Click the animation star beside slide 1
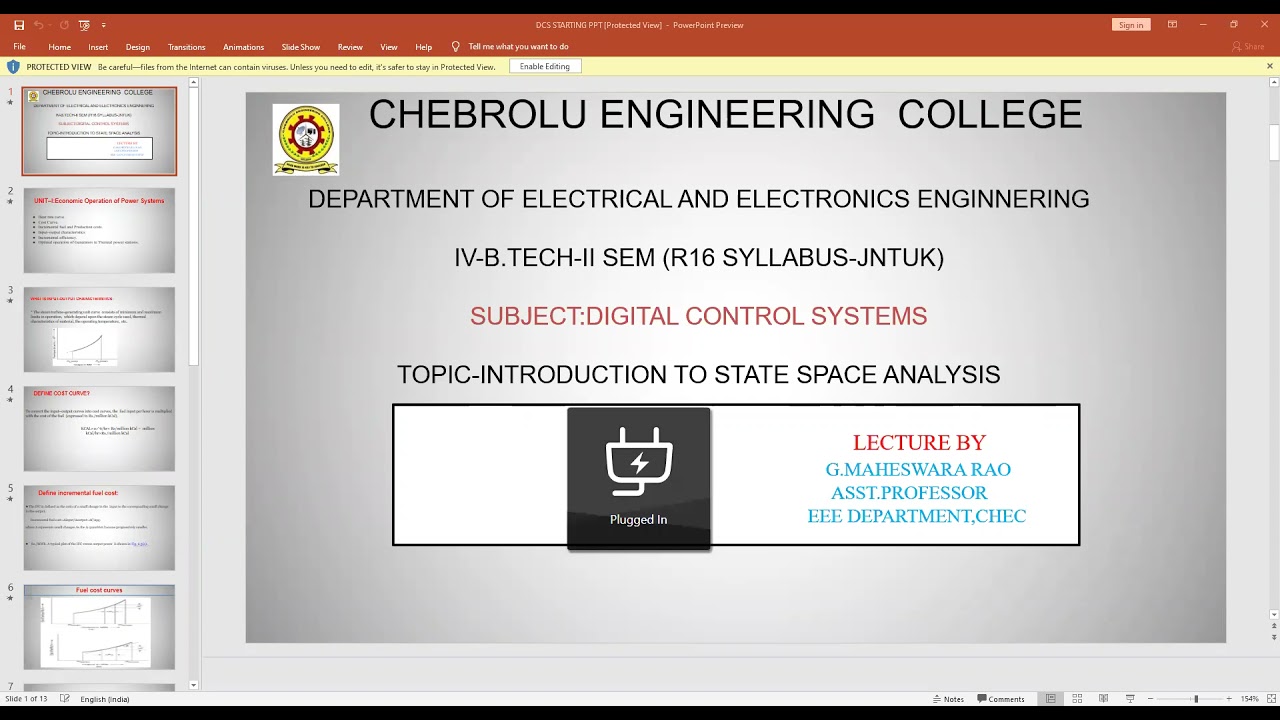This screenshot has width=1280, height=720. [10, 103]
